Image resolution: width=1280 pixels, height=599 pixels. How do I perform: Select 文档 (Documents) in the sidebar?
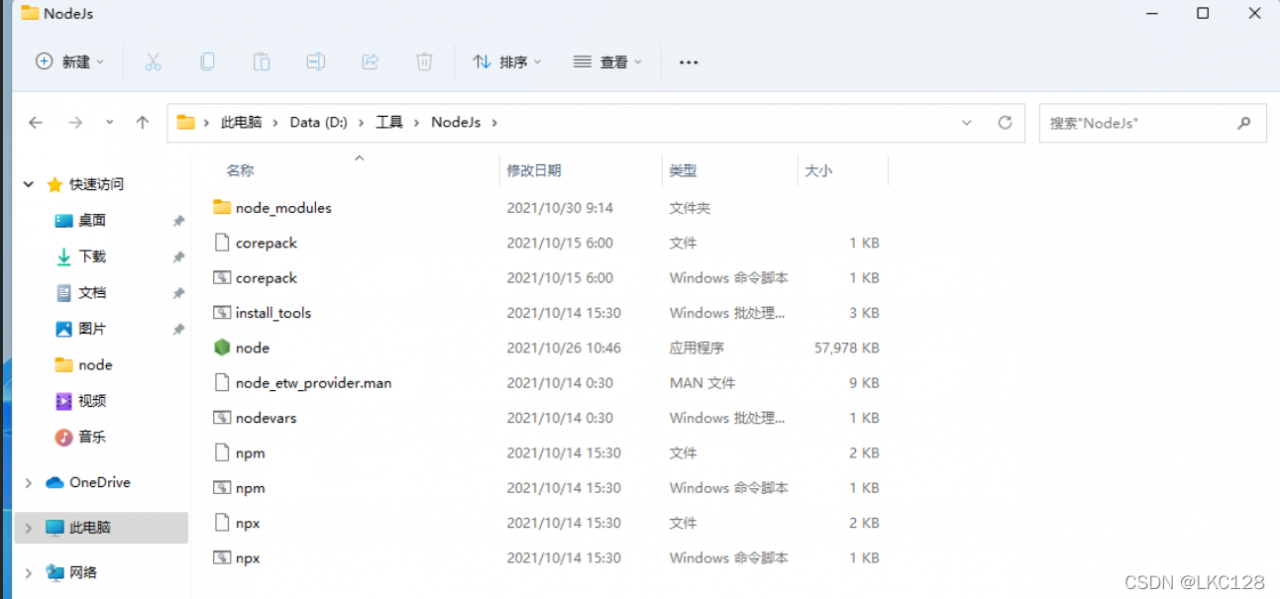tap(92, 293)
